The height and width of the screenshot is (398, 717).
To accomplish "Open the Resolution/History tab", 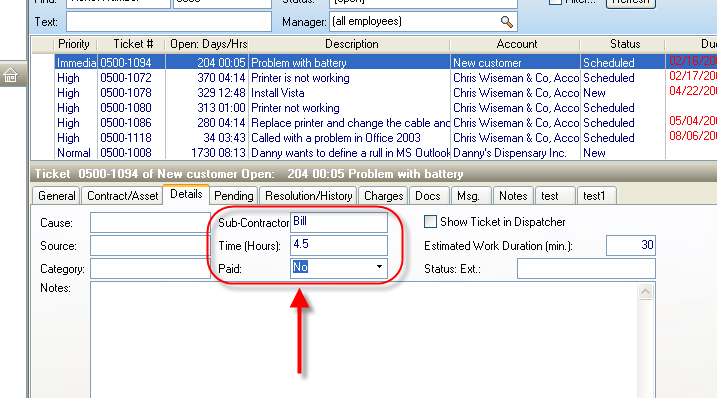I will pyautogui.click(x=308, y=196).
